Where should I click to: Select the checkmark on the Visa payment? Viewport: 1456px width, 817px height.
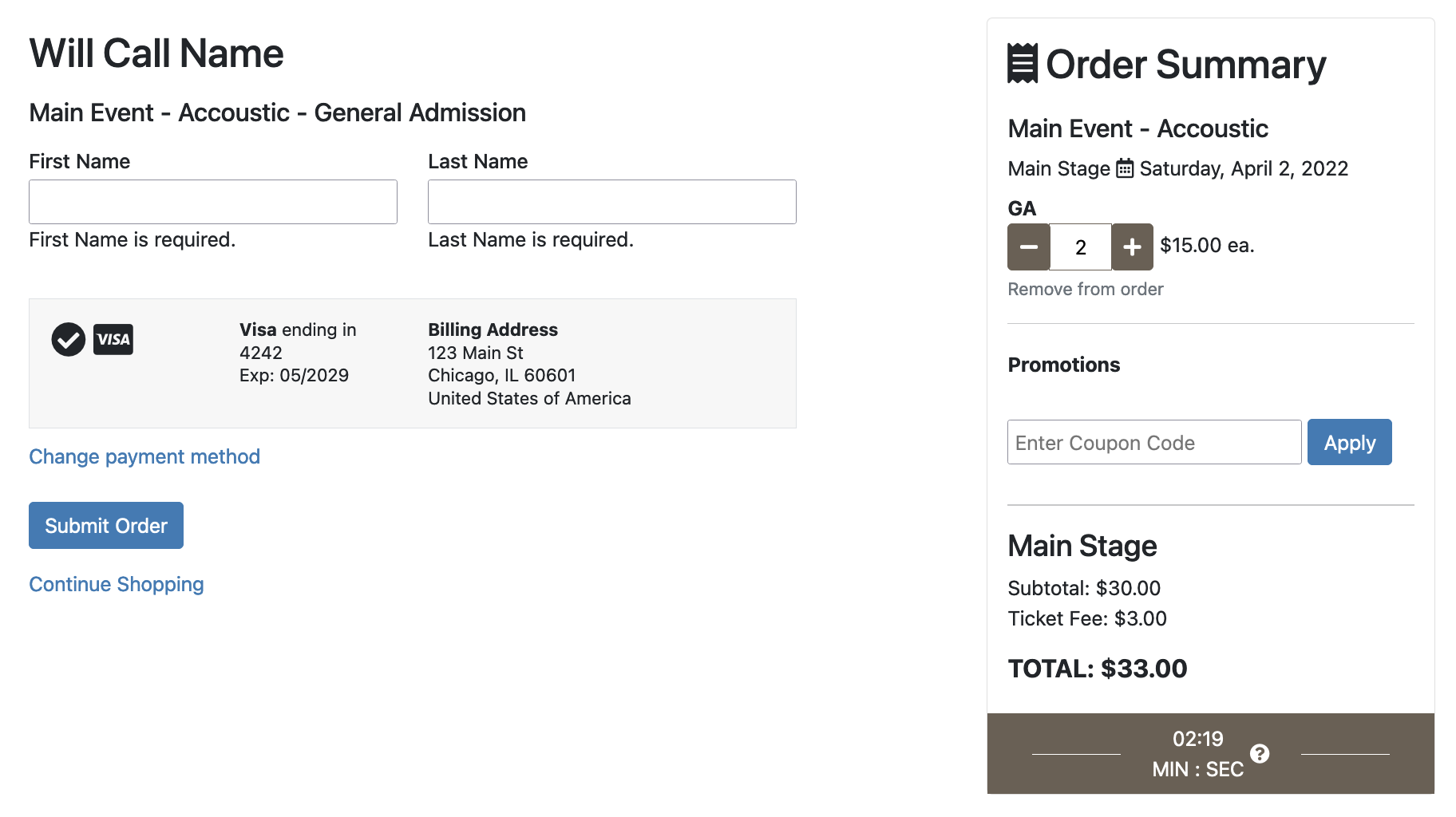69,340
